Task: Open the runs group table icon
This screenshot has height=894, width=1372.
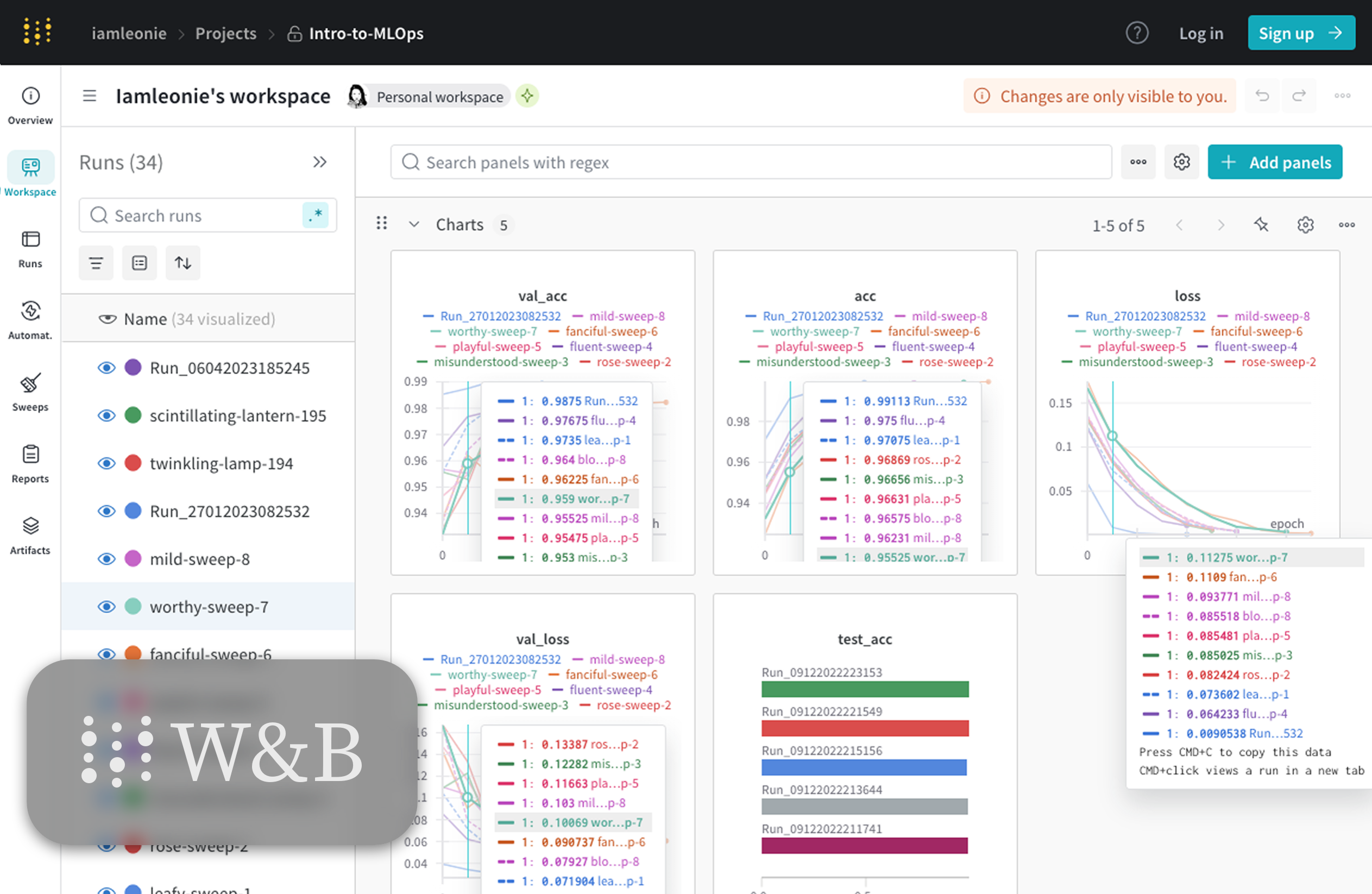Action: click(140, 263)
